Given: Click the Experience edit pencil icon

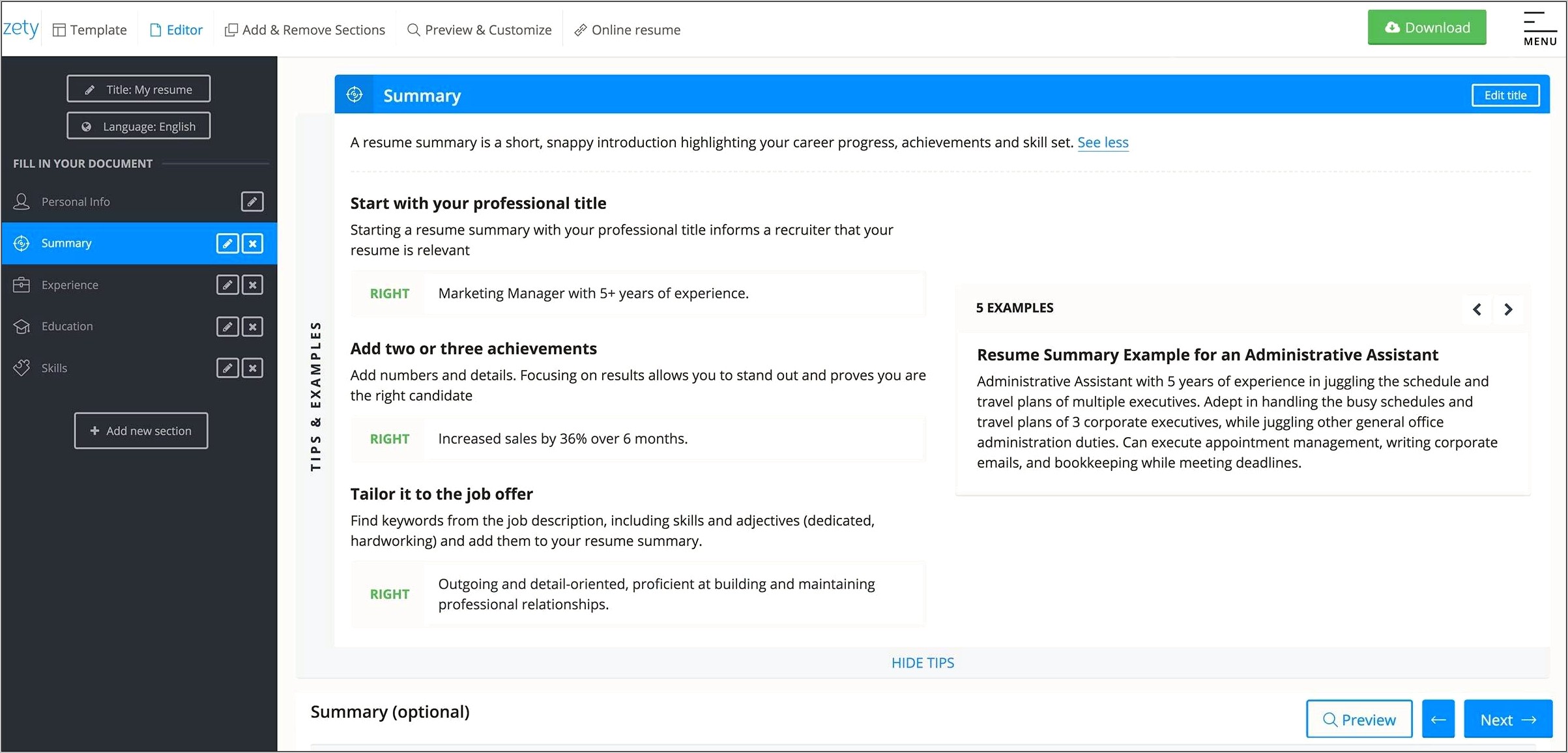Looking at the screenshot, I should (x=228, y=285).
